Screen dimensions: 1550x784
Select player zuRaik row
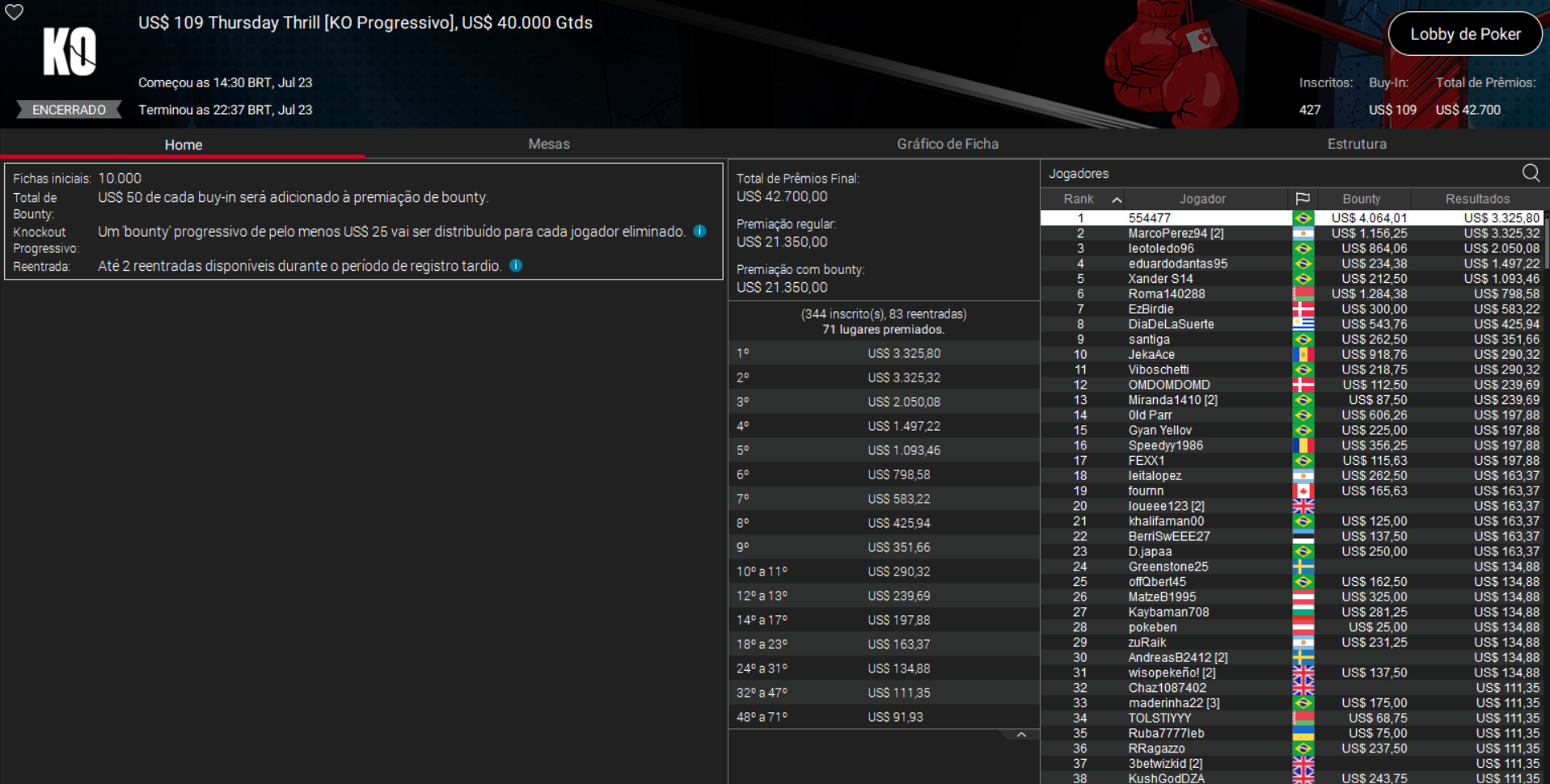point(1291,643)
